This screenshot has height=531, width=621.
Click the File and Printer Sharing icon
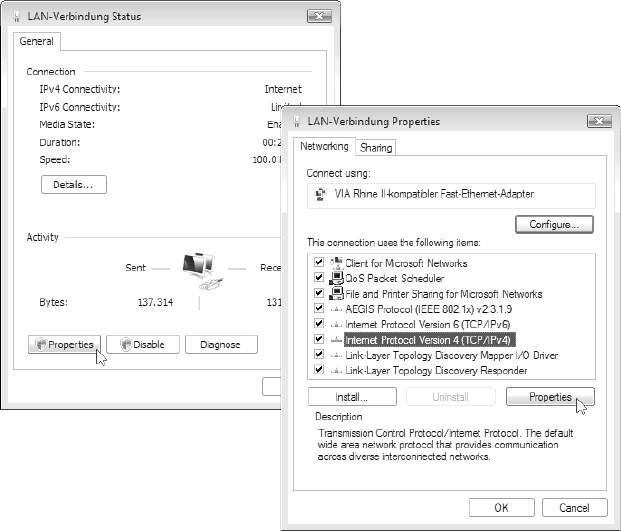pos(336,293)
